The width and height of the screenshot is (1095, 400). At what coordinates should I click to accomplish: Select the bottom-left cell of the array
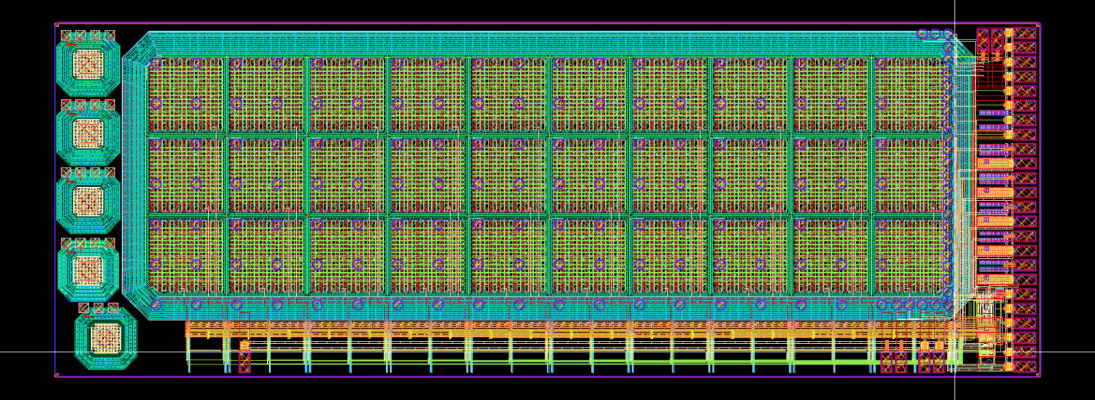pos(186,256)
